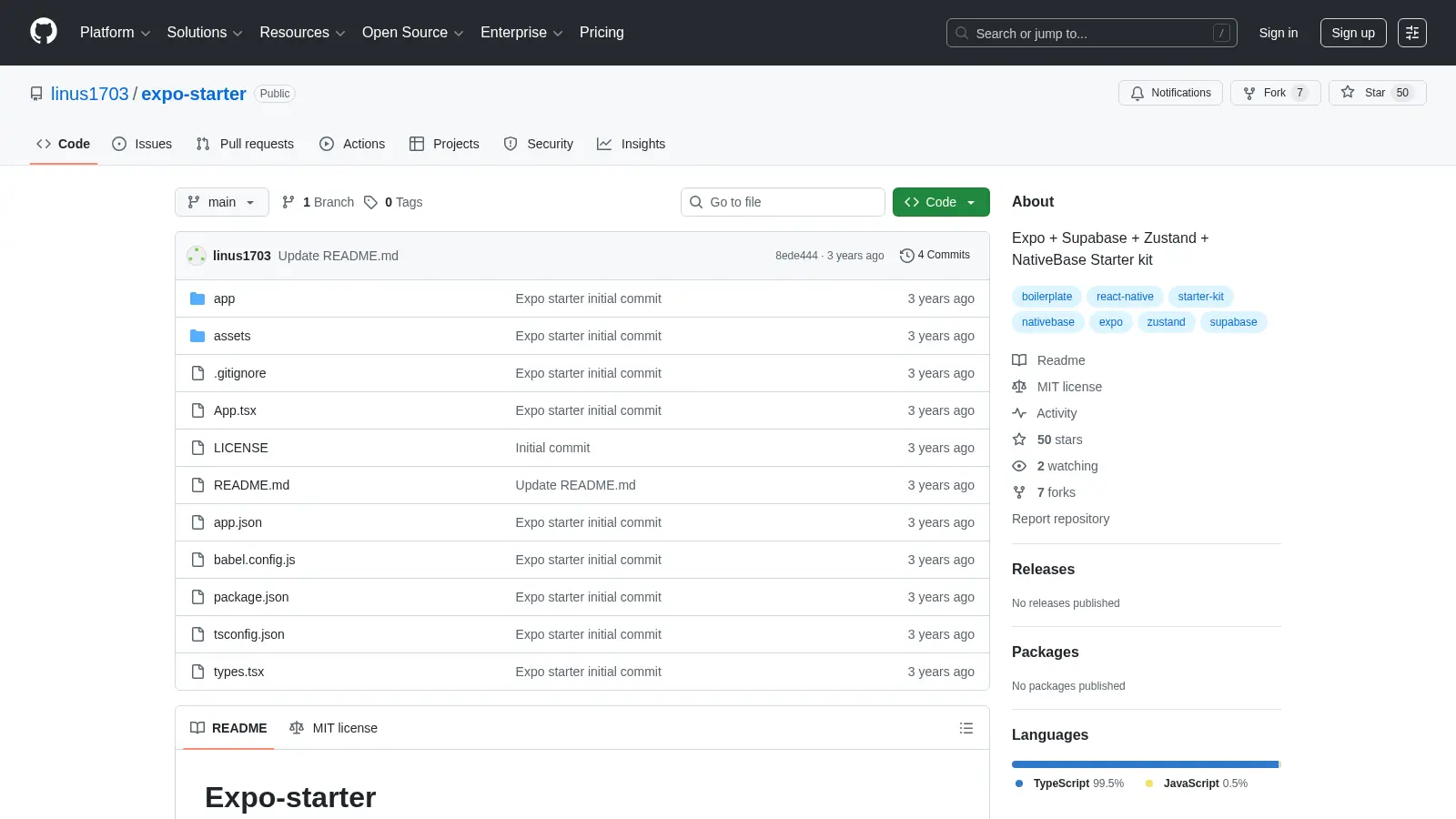Viewport: 1456px width, 819px height.
Task: Switch to the Security tab
Action: (539, 144)
